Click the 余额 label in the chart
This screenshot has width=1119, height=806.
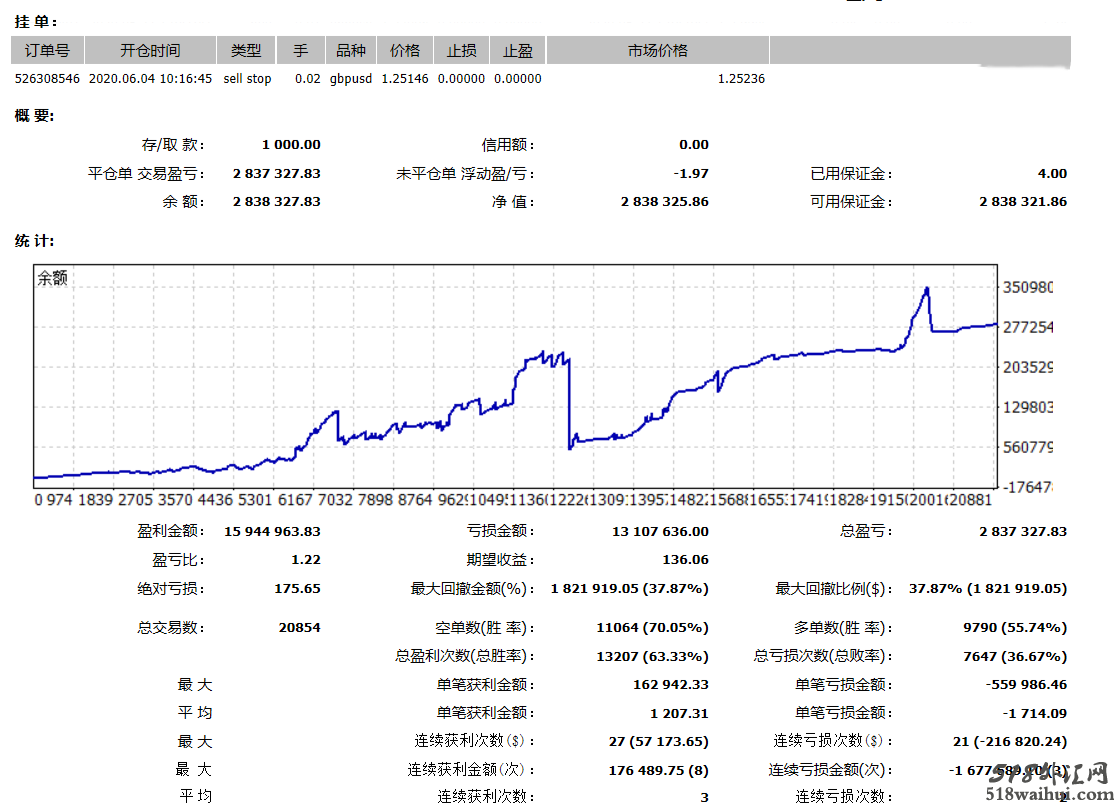53,278
